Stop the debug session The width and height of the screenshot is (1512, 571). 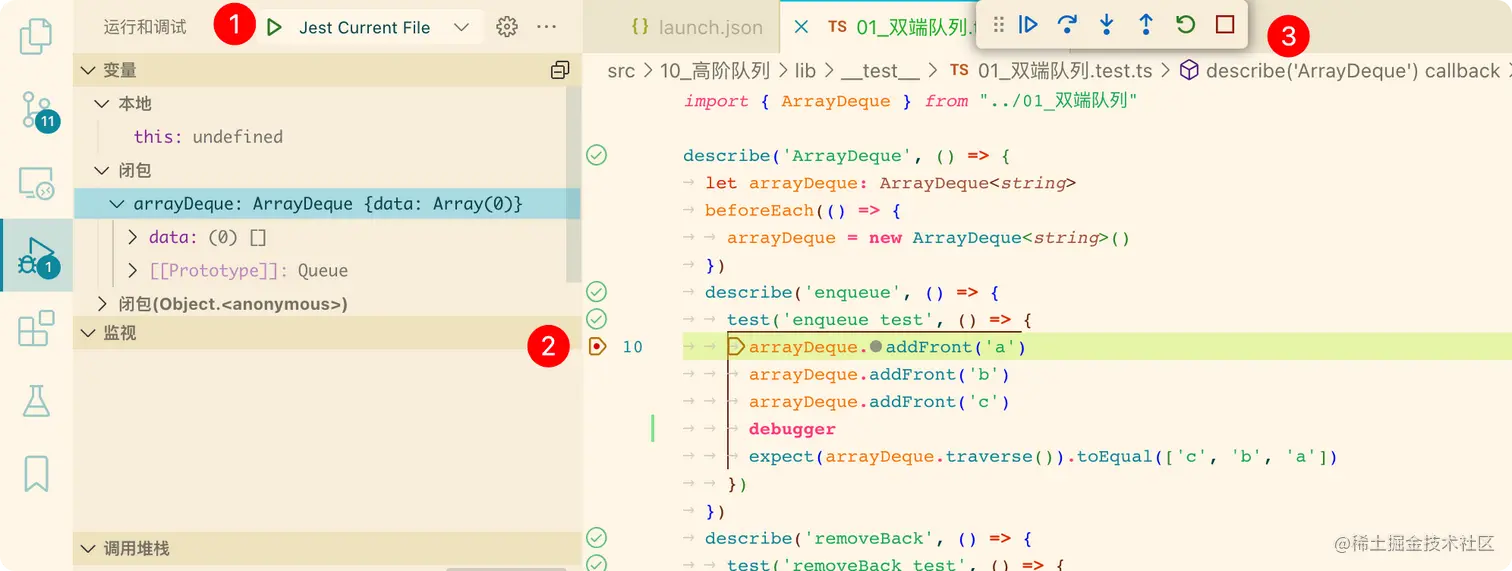point(1225,25)
